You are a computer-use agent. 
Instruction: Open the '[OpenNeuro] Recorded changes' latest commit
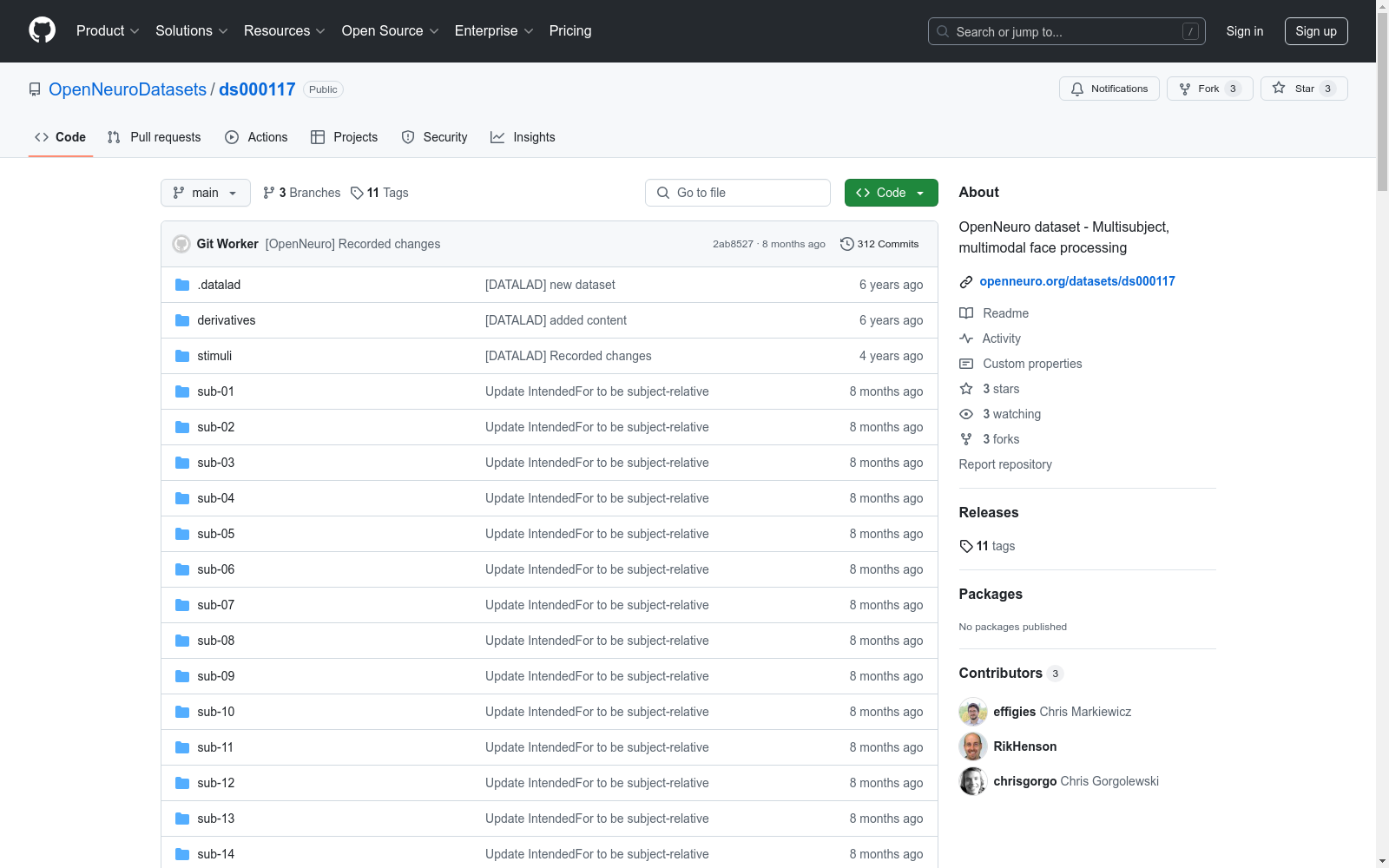coord(352,244)
